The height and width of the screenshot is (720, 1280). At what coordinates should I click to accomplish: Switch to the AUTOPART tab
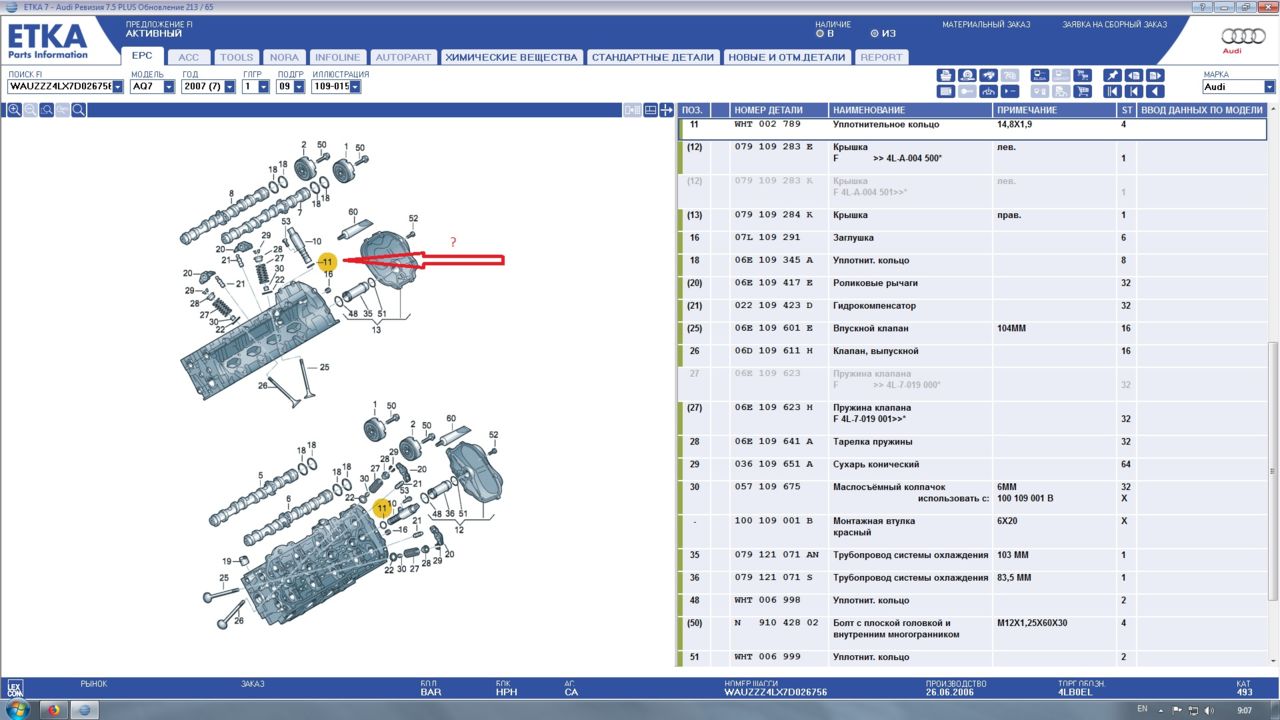click(x=403, y=57)
